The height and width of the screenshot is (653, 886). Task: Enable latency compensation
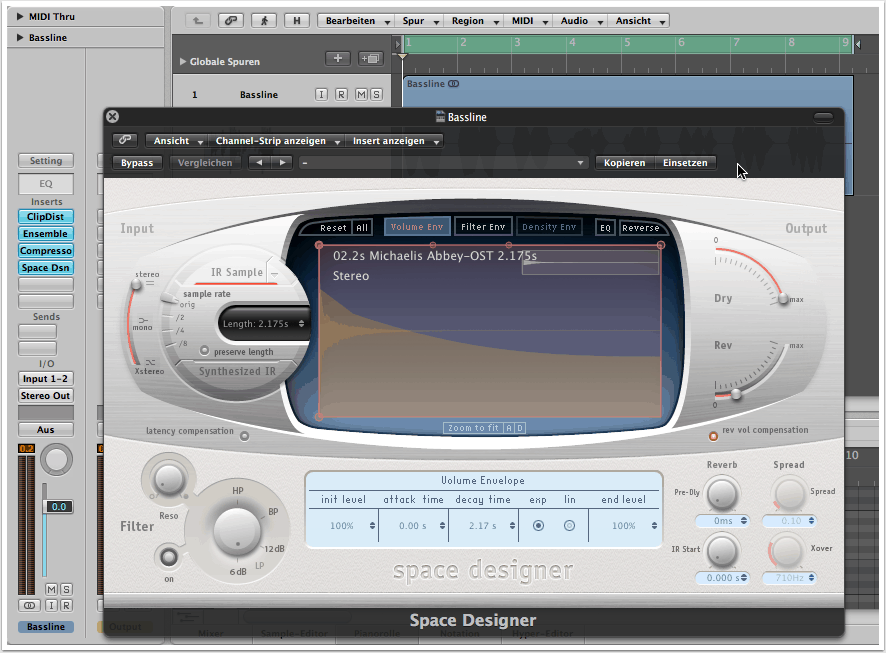(245, 435)
